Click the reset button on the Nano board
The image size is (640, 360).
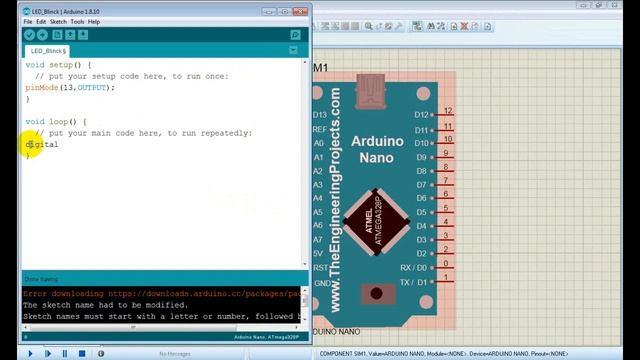[x=376, y=293]
